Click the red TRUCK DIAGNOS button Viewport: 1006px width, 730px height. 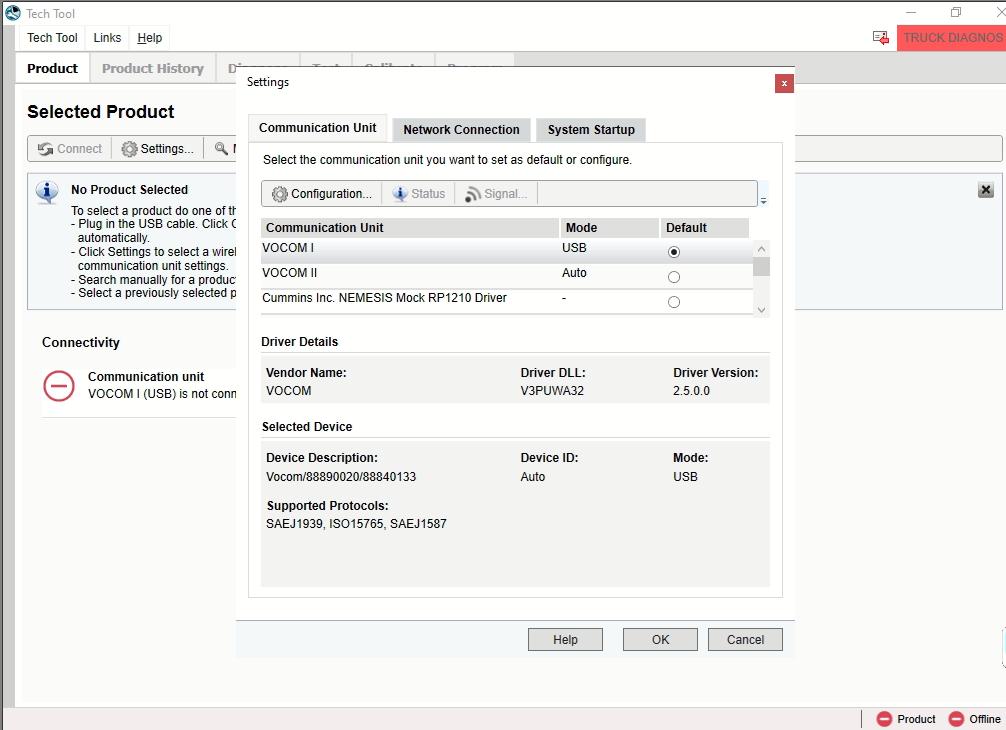[x=951, y=38]
